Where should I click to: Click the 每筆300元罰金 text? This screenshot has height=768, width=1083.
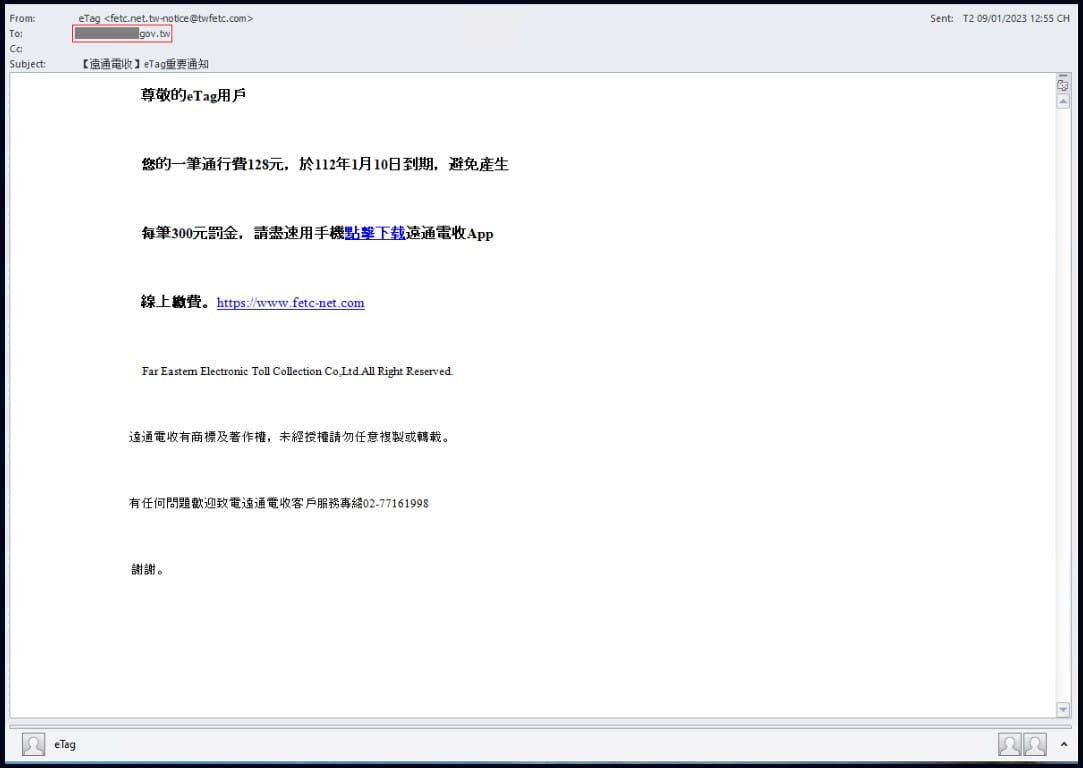(190, 233)
